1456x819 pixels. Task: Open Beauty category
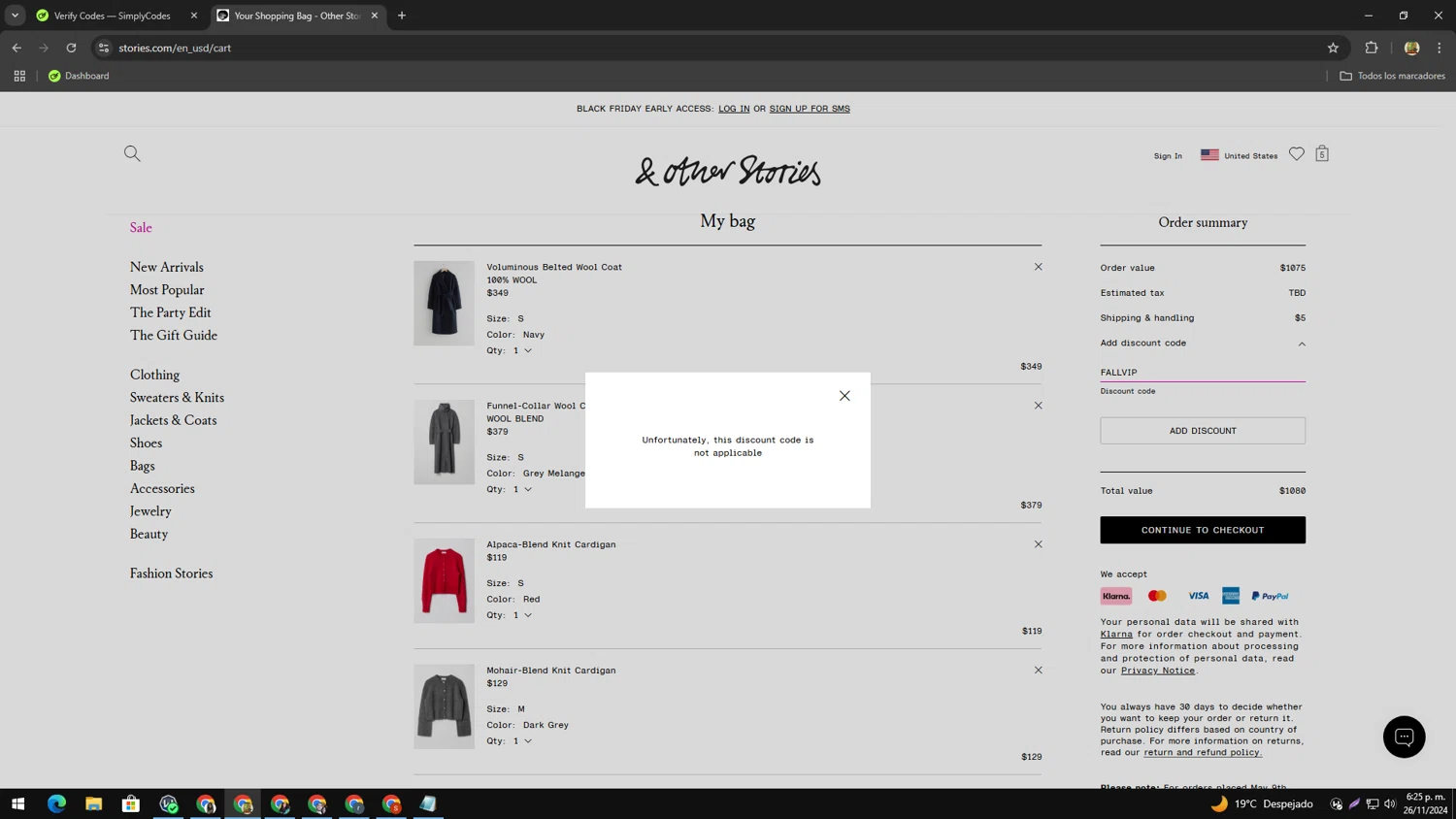click(149, 534)
